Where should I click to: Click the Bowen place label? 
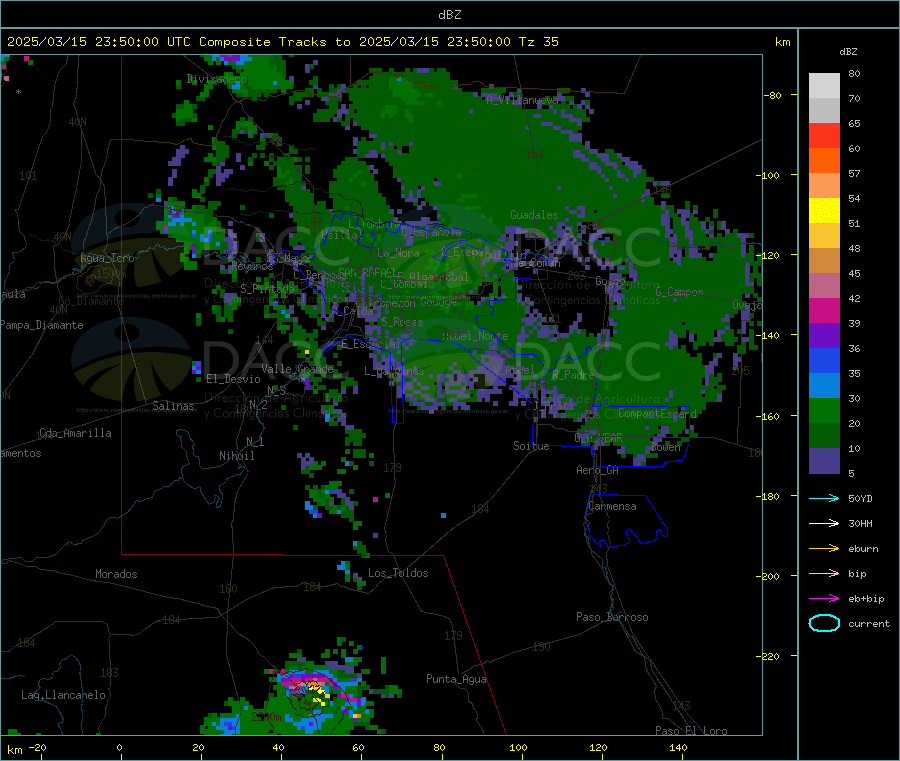666,447
